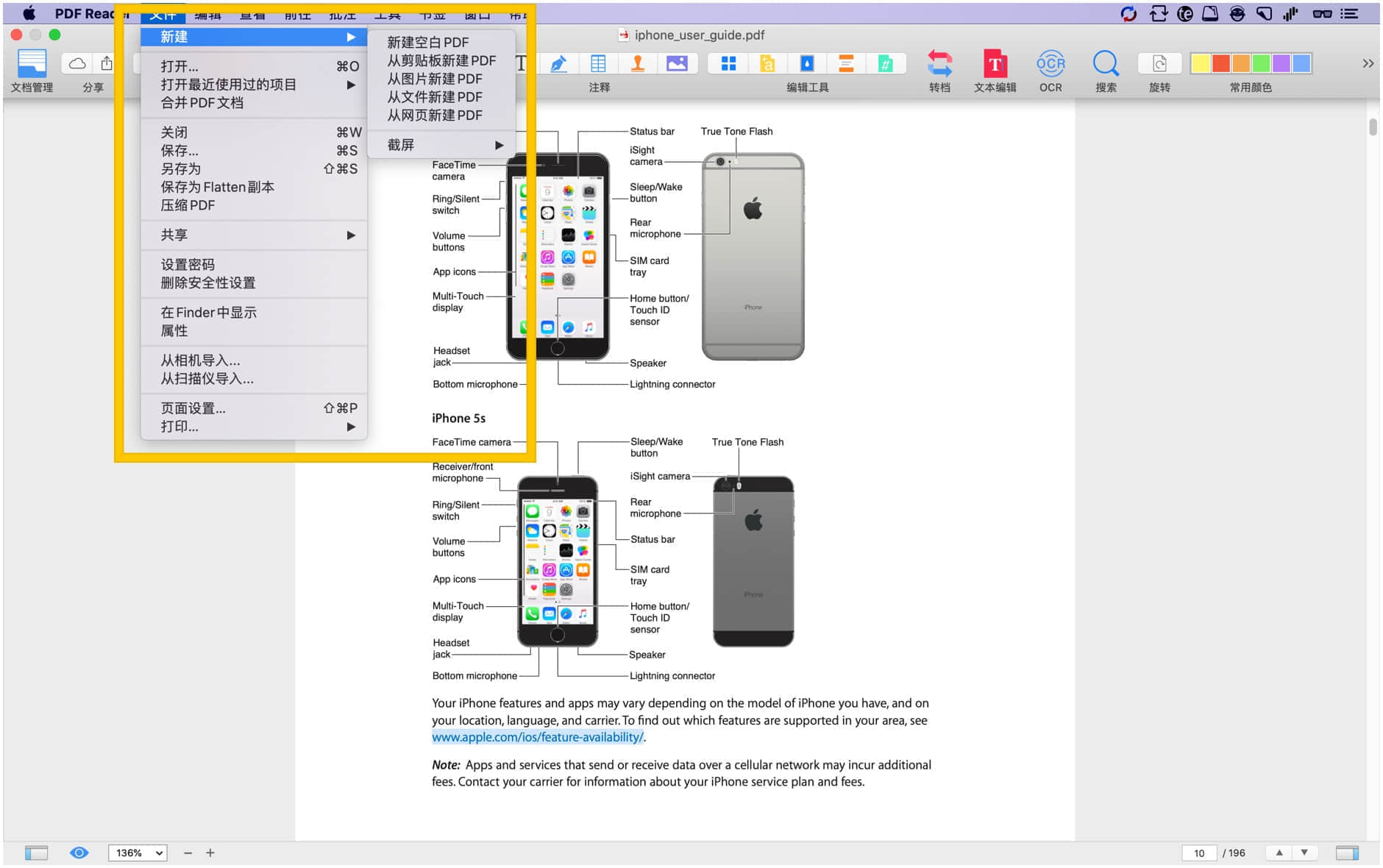This screenshot has height=868, width=1383.
Task: Toggle the left sidebar panel button
Action: tap(36, 853)
